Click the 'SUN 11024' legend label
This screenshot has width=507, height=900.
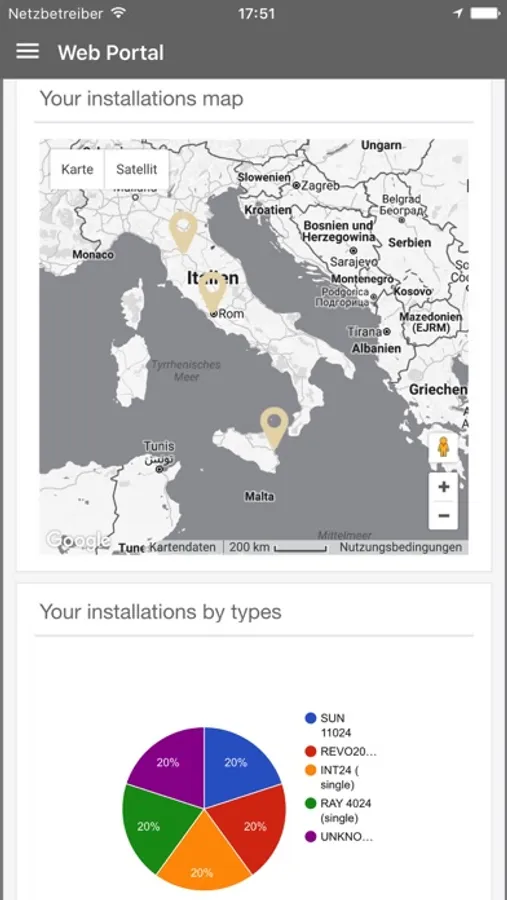(x=336, y=726)
